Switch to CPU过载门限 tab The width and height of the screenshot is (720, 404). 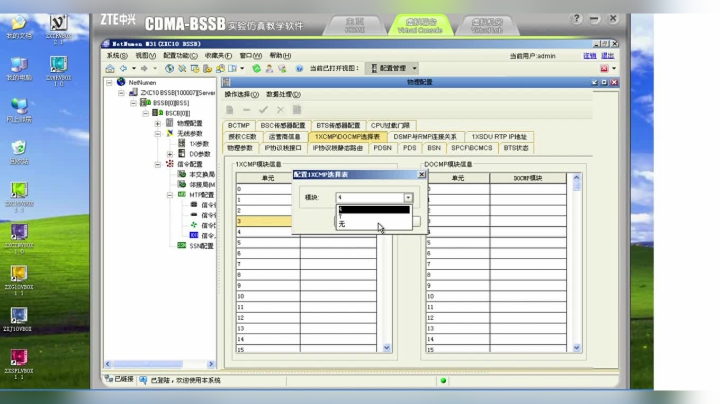point(390,125)
